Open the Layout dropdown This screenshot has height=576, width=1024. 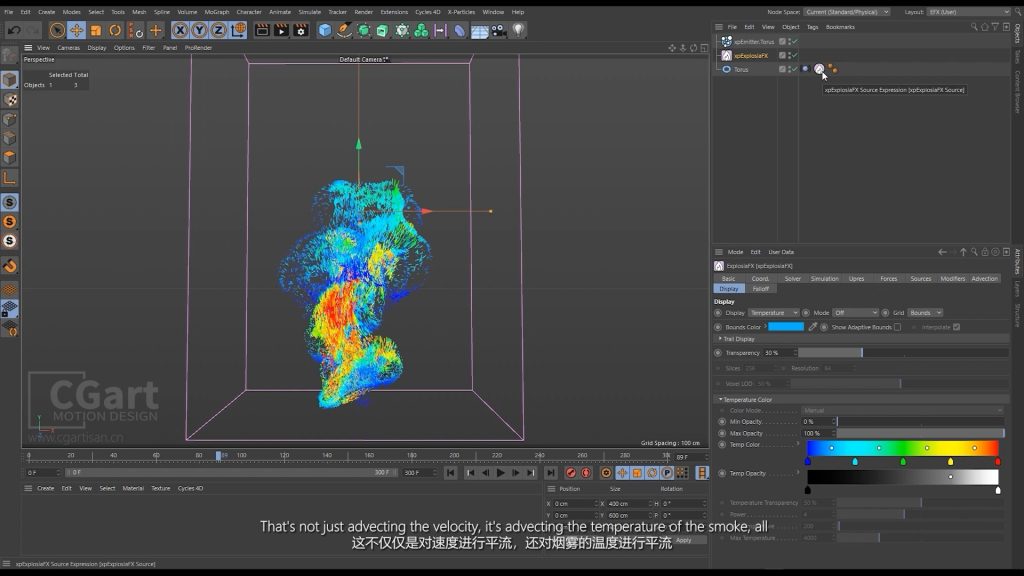(x=969, y=12)
